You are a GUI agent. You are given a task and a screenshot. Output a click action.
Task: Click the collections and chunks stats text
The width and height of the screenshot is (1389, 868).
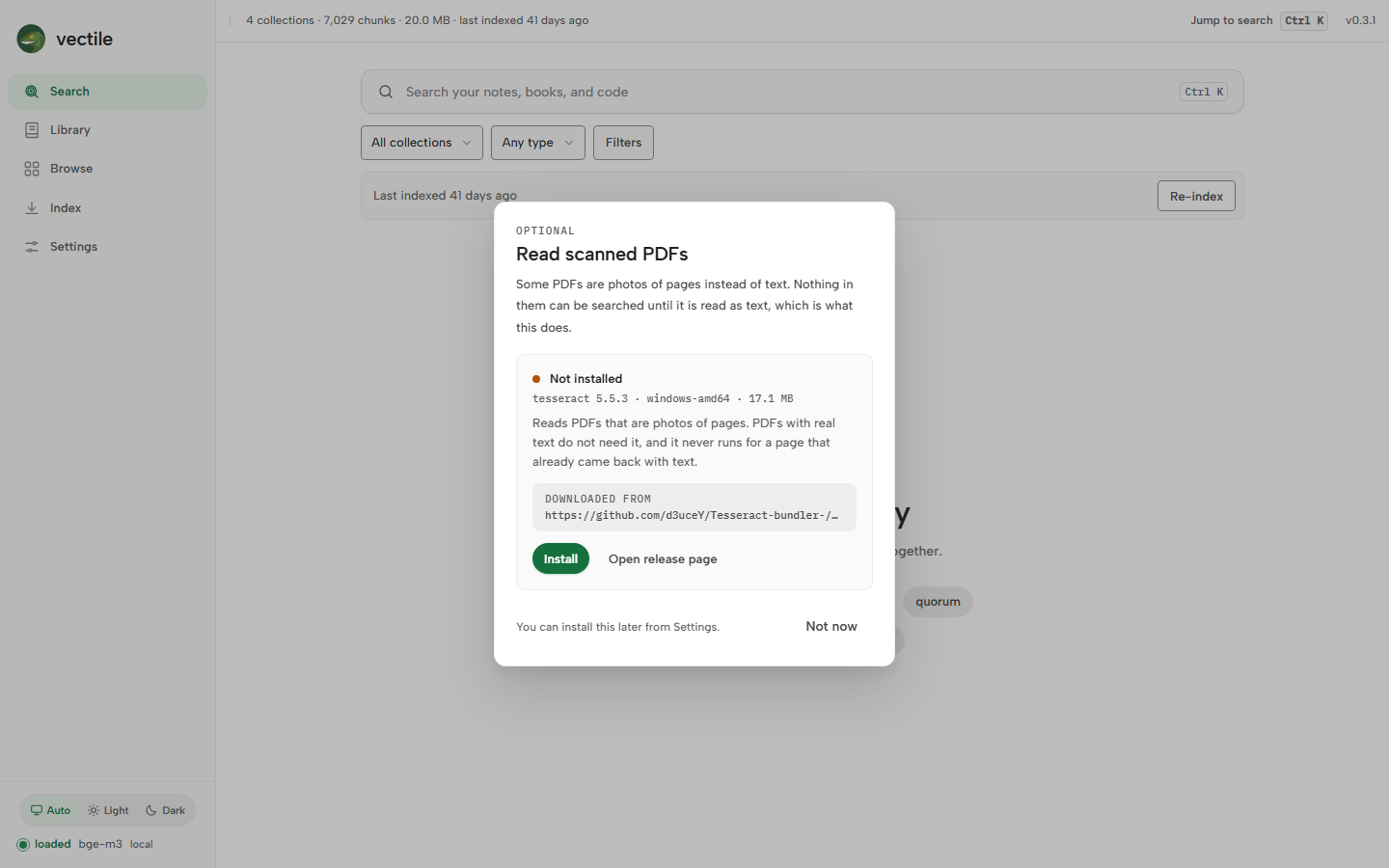pos(417,20)
